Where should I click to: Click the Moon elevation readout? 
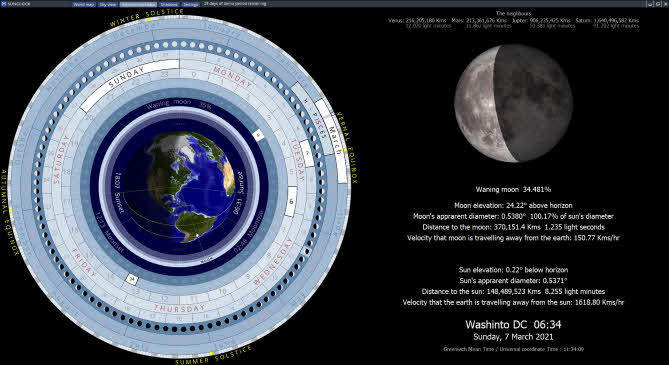click(x=513, y=205)
